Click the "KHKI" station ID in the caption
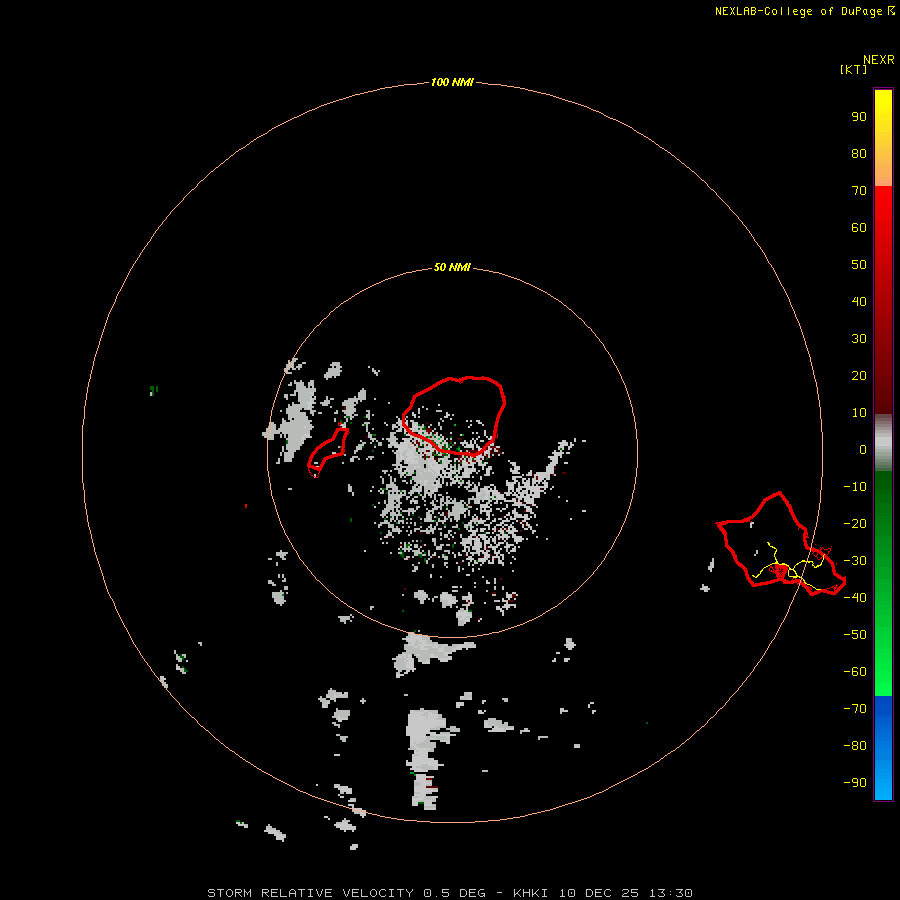 pyautogui.click(x=530, y=893)
